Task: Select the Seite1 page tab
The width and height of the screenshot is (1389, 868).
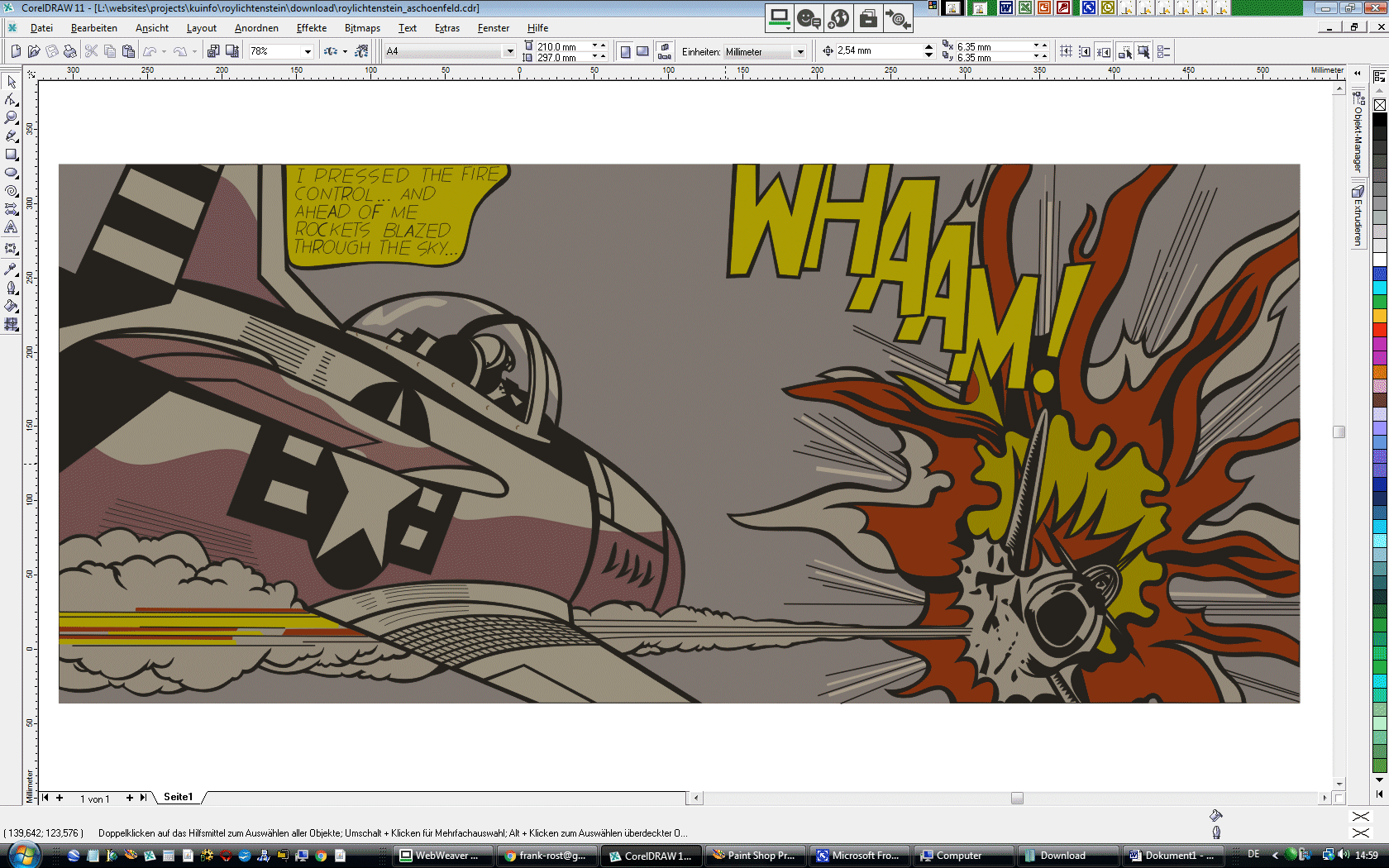Action: [178, 797]
